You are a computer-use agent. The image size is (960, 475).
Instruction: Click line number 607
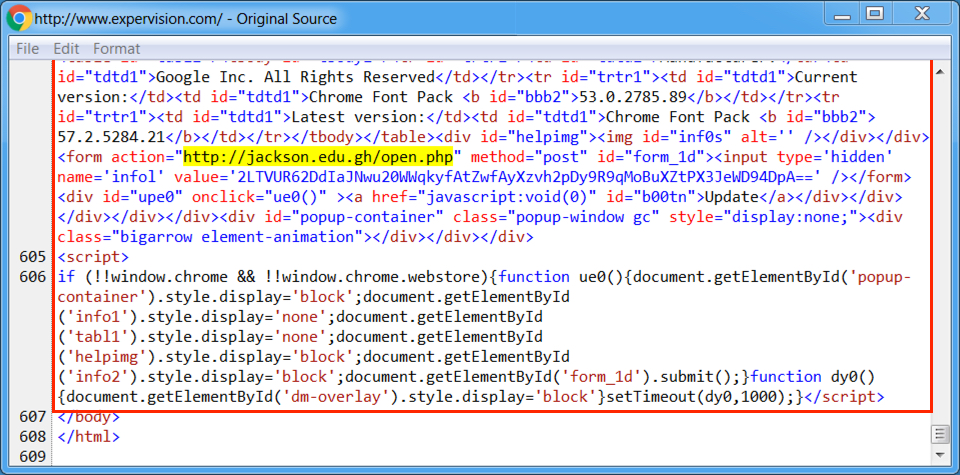click(x=32, y=417)
